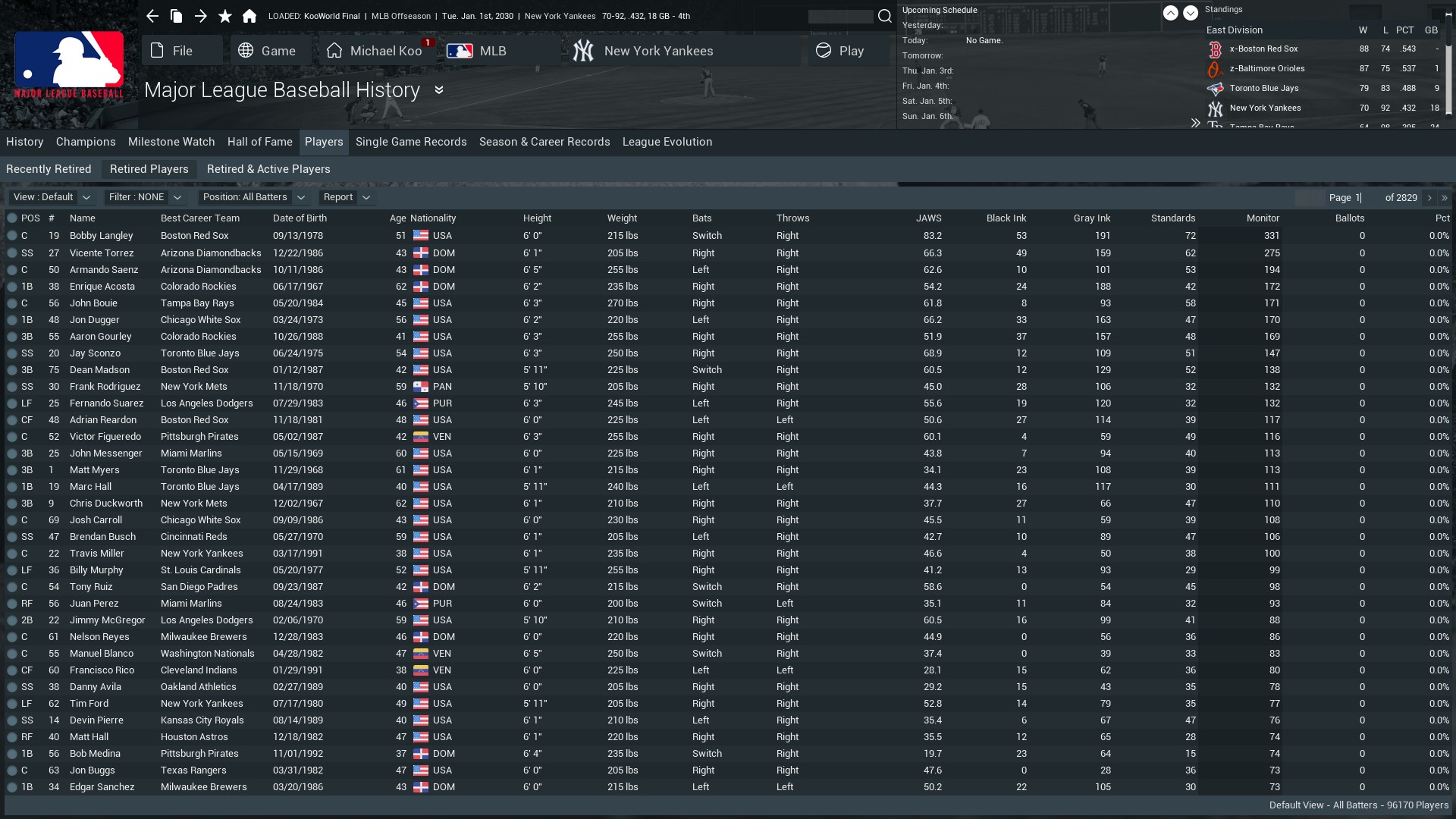Click the copy pages icon in top bar

pos(176,16)
